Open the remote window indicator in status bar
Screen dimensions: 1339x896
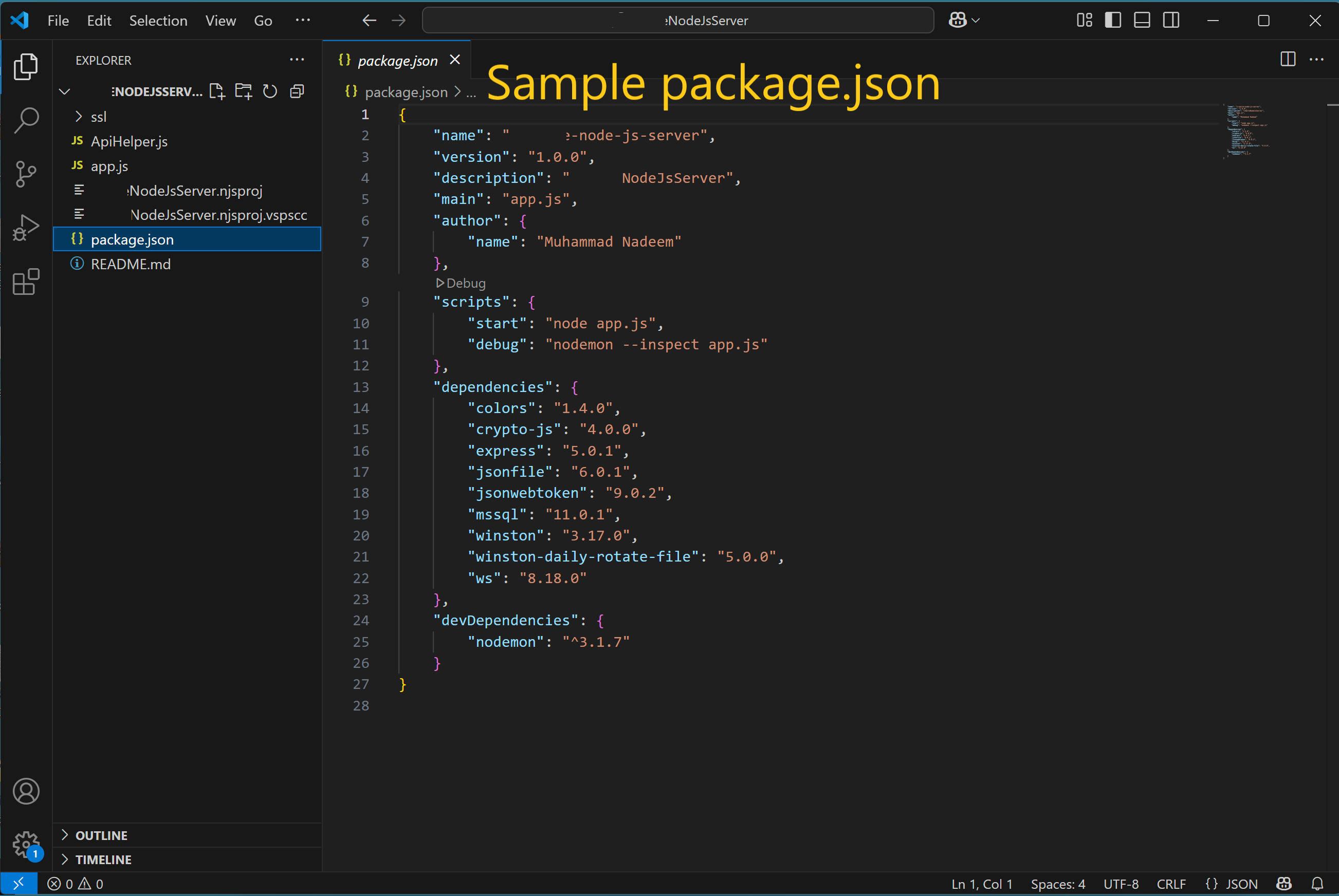(19, 884)
